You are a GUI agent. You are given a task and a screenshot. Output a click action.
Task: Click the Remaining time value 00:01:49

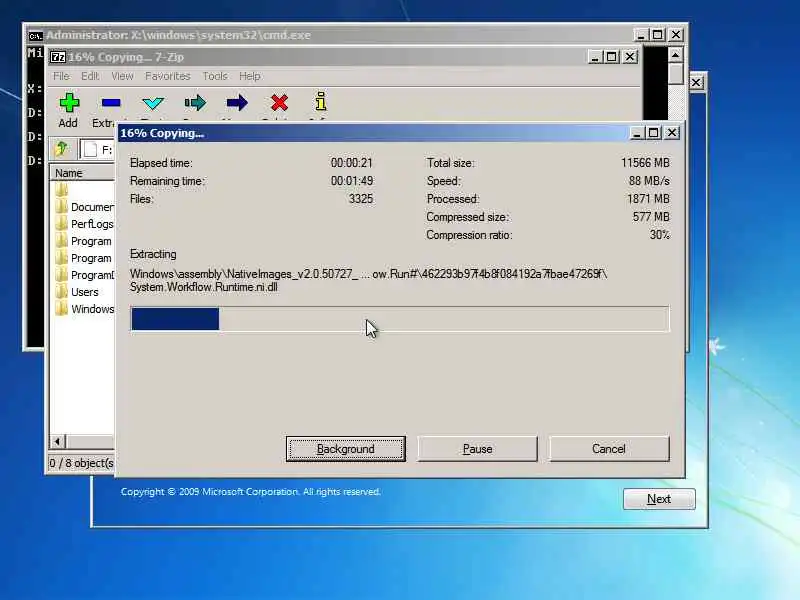pyautogui.click(x=352, y=181)
